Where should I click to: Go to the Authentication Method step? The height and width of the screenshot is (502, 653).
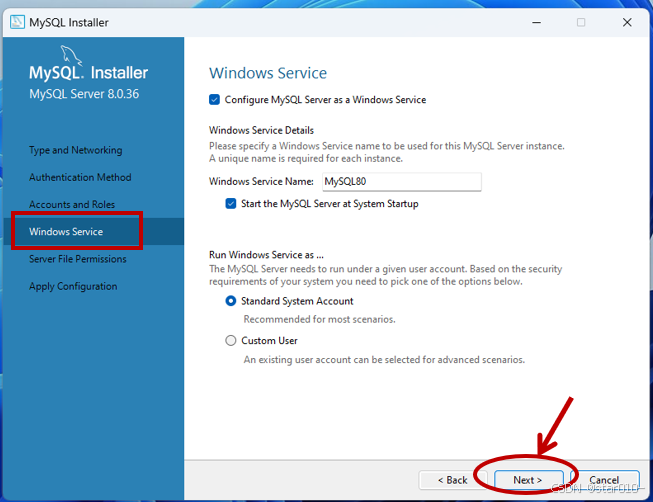tap(80, 177)
